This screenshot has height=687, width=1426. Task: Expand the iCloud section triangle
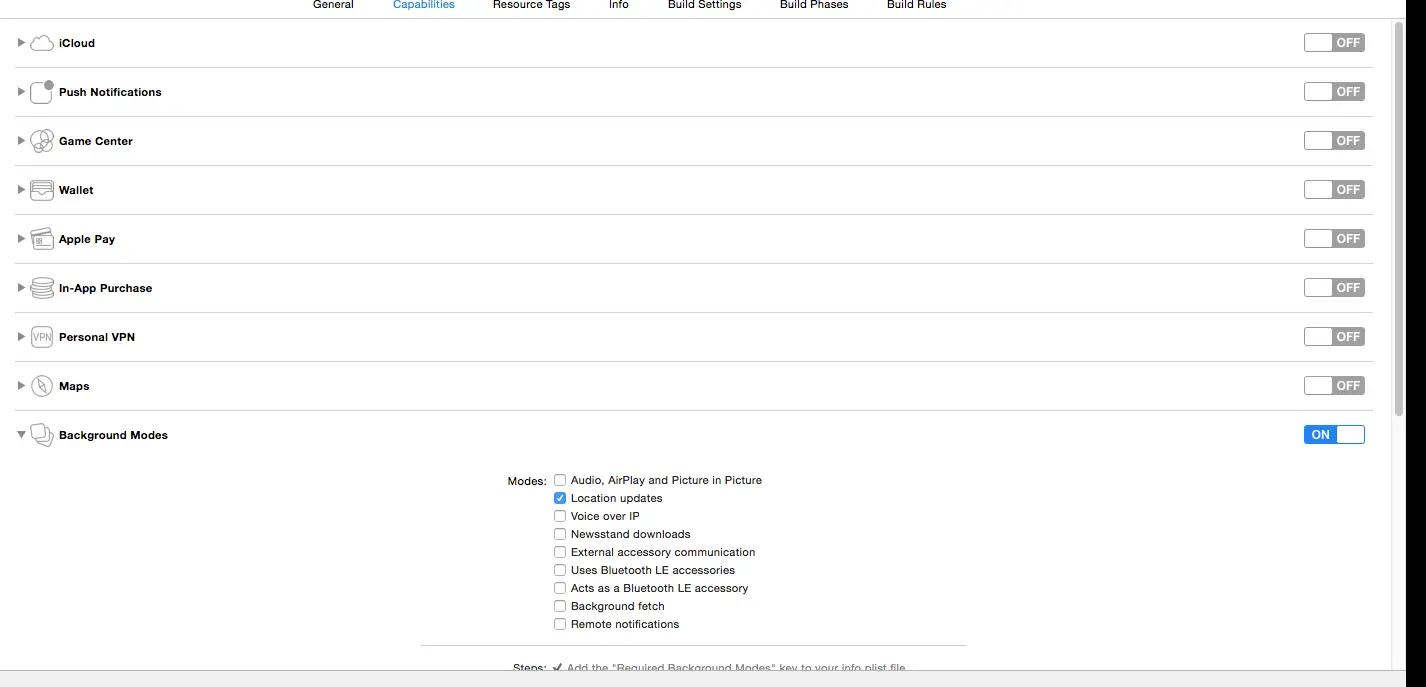click(21, 43)
